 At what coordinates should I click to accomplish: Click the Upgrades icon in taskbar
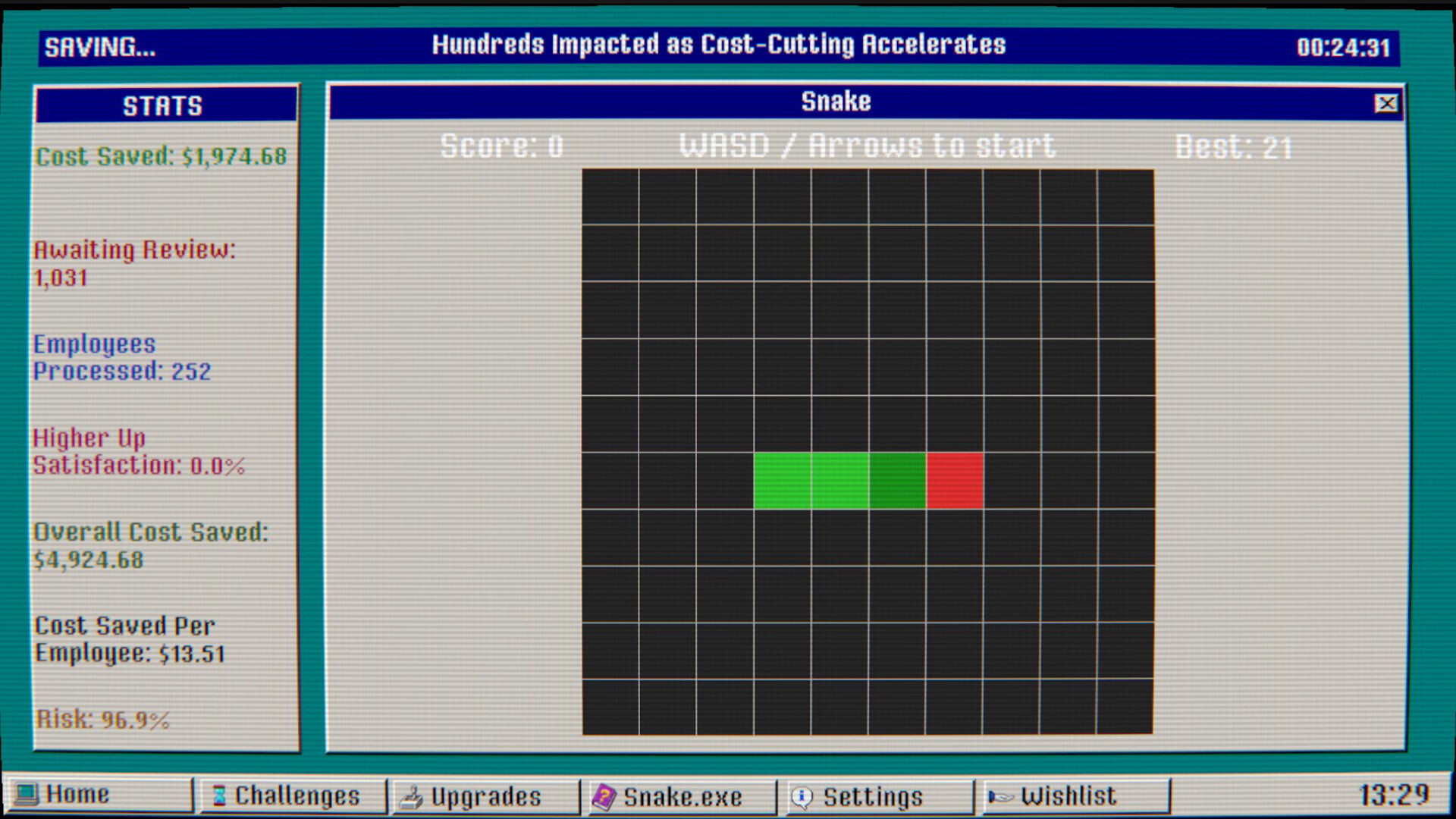point(412,797)
